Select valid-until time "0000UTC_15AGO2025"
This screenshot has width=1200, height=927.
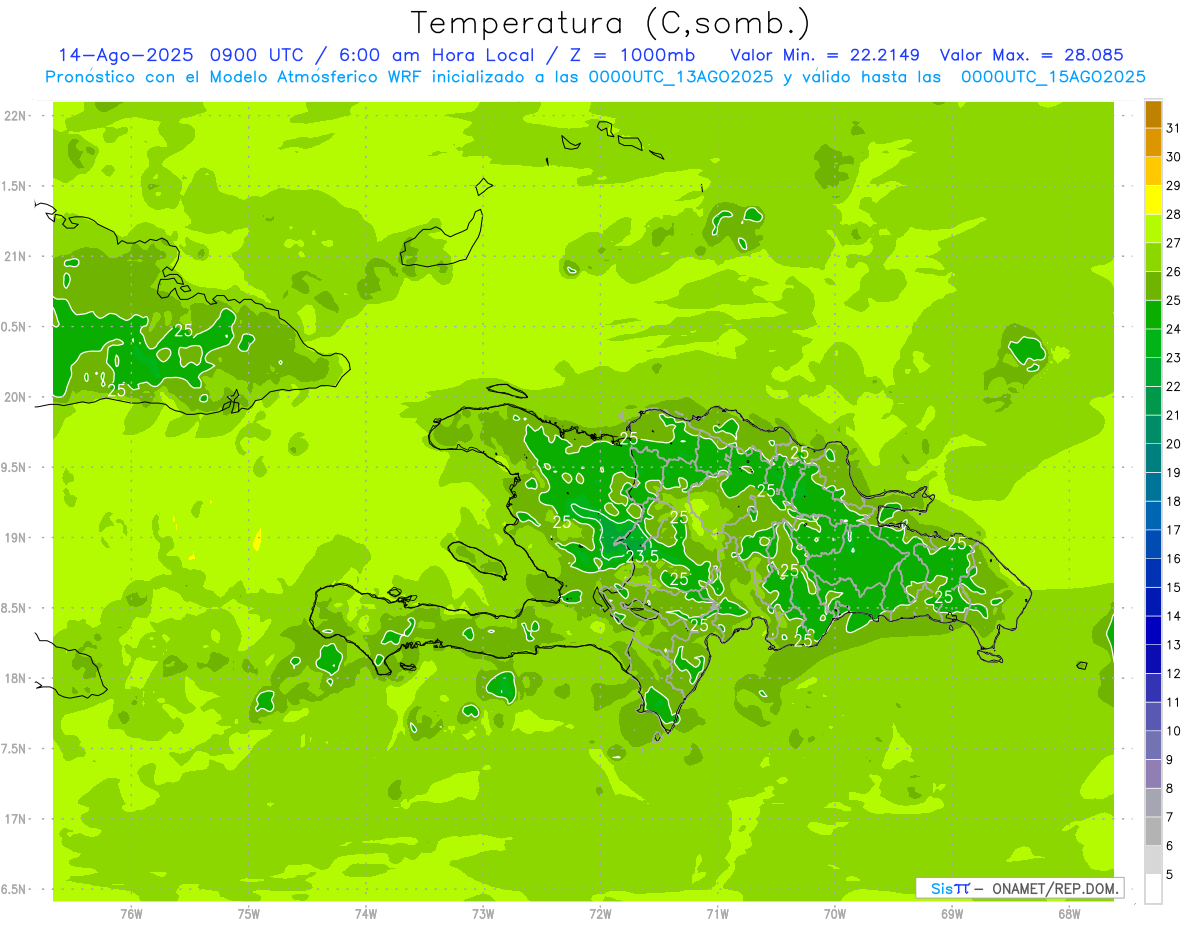1053,77
